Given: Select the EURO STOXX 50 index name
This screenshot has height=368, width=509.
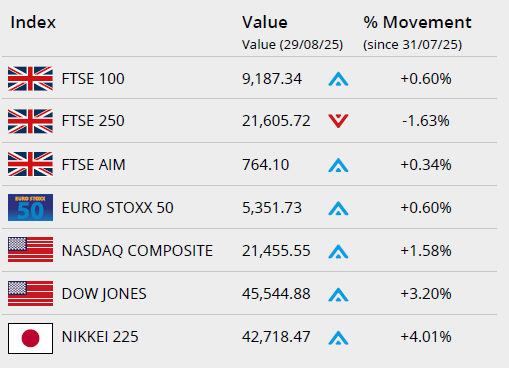Looking at the screenshot, I should (118, 208).
